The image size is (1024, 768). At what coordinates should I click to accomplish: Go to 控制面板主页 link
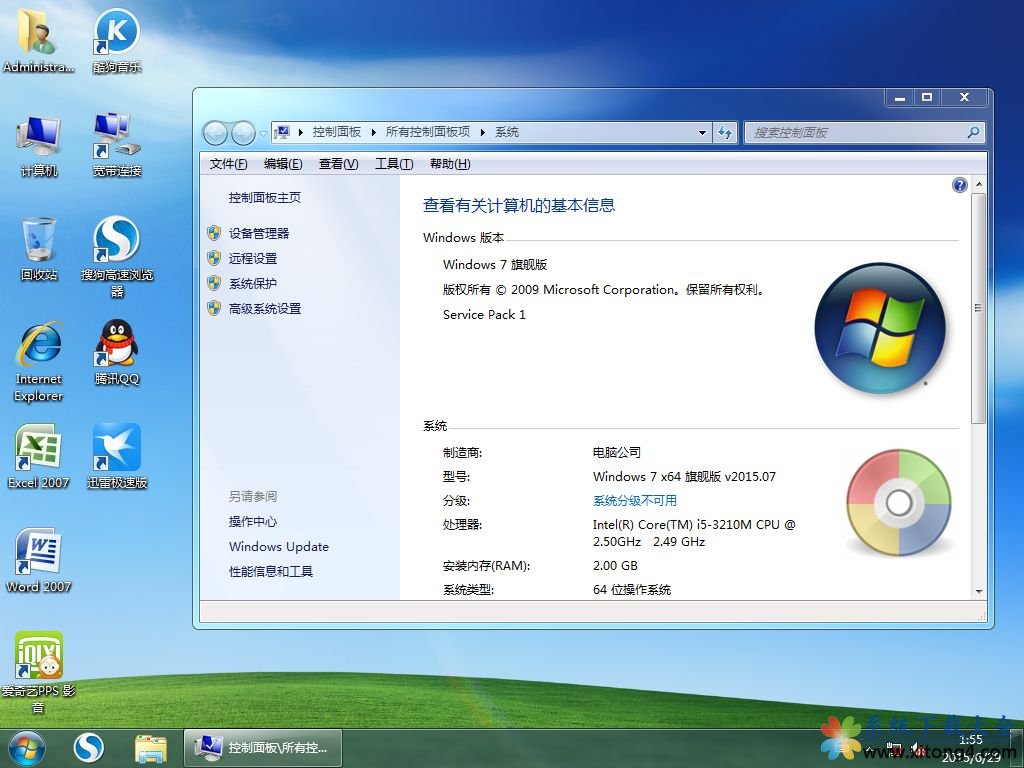[x=264, y=198]
